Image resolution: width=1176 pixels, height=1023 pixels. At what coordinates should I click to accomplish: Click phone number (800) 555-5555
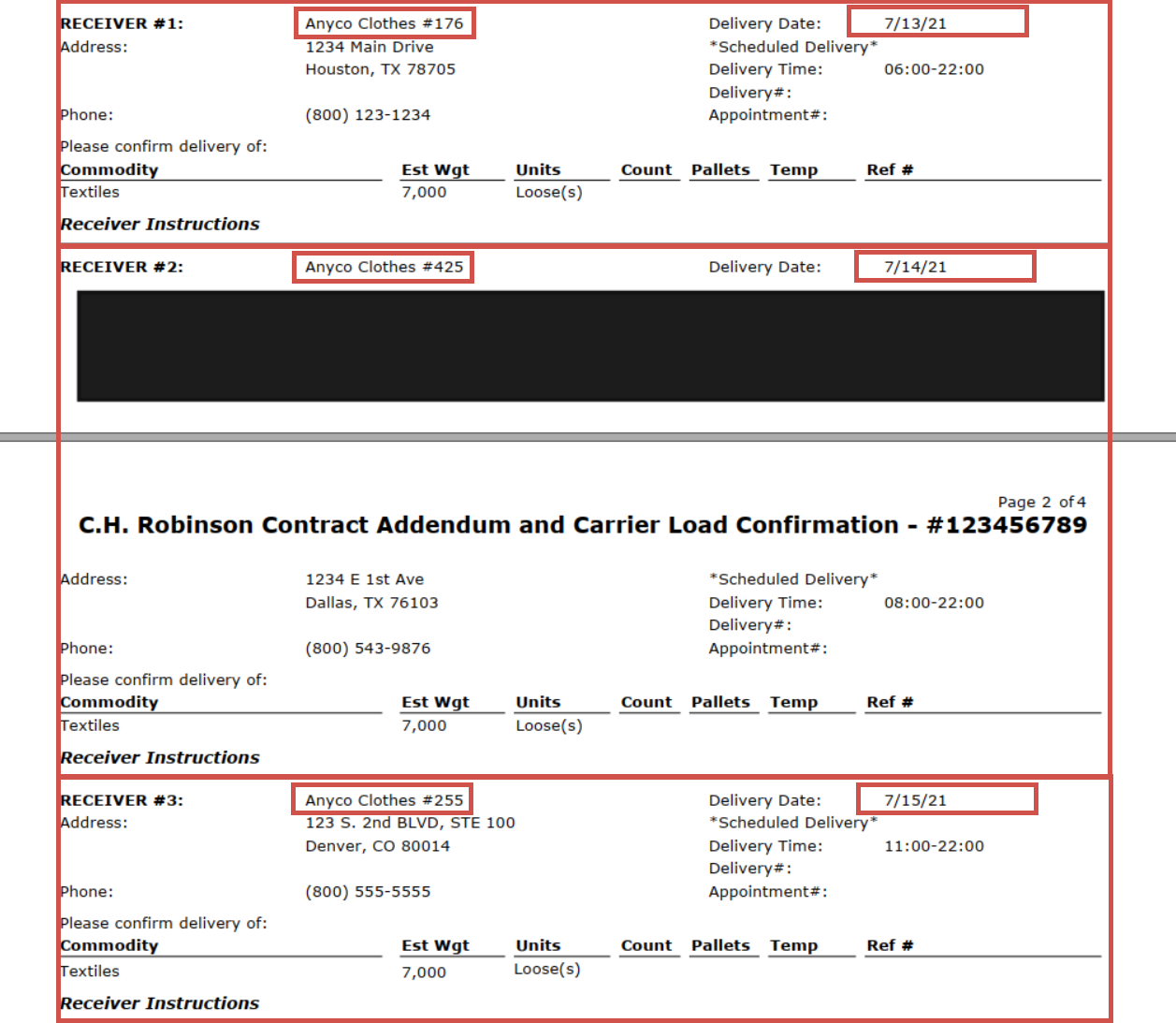click(x=368, y=892)
